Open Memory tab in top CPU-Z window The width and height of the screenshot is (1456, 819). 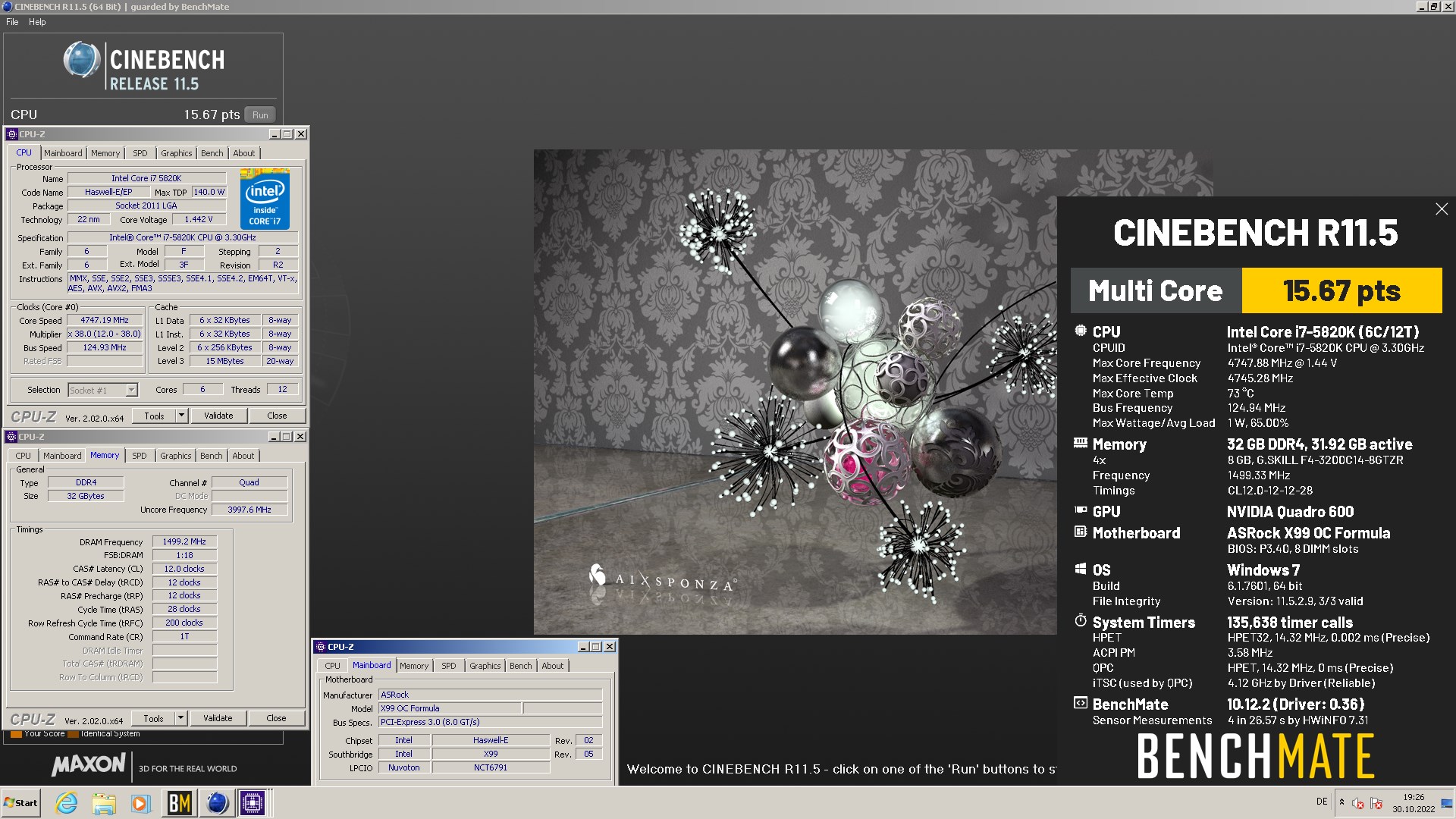click(105, 153)
